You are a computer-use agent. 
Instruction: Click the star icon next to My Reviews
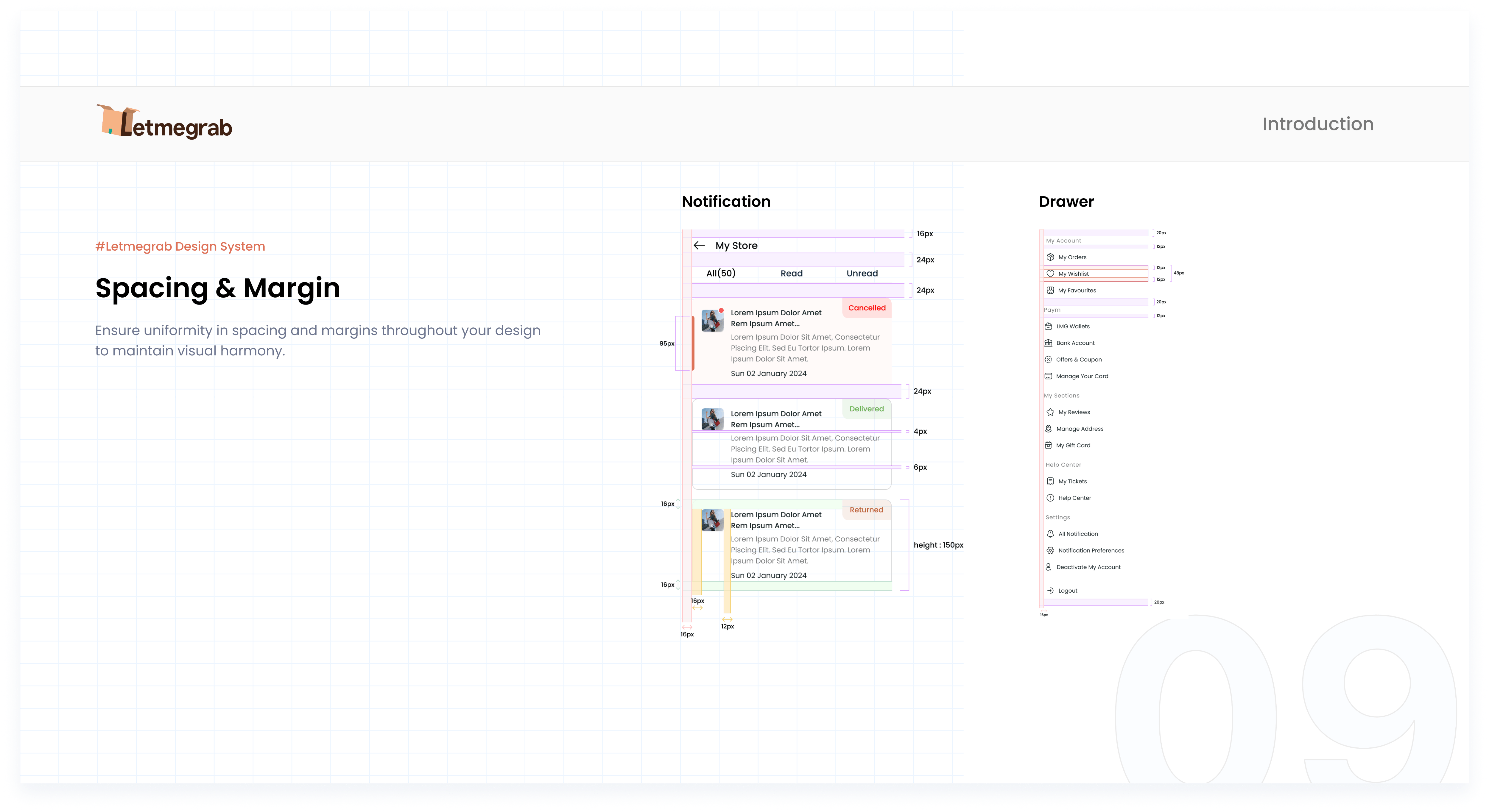(x=1050, y=412)
